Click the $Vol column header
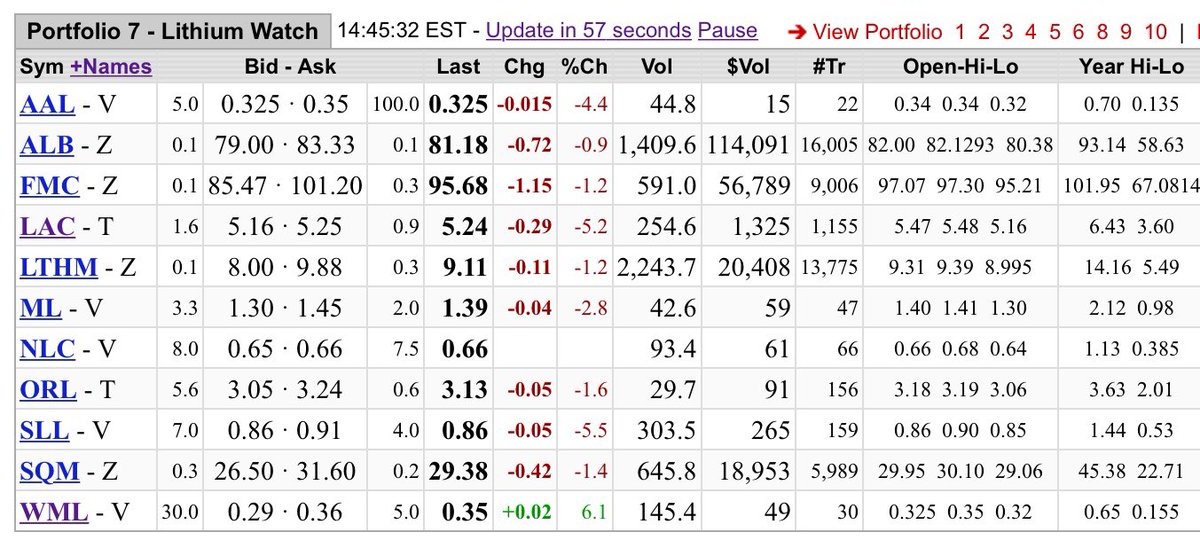This screenshot has height=540, width=1200. (x=746, y=67)
